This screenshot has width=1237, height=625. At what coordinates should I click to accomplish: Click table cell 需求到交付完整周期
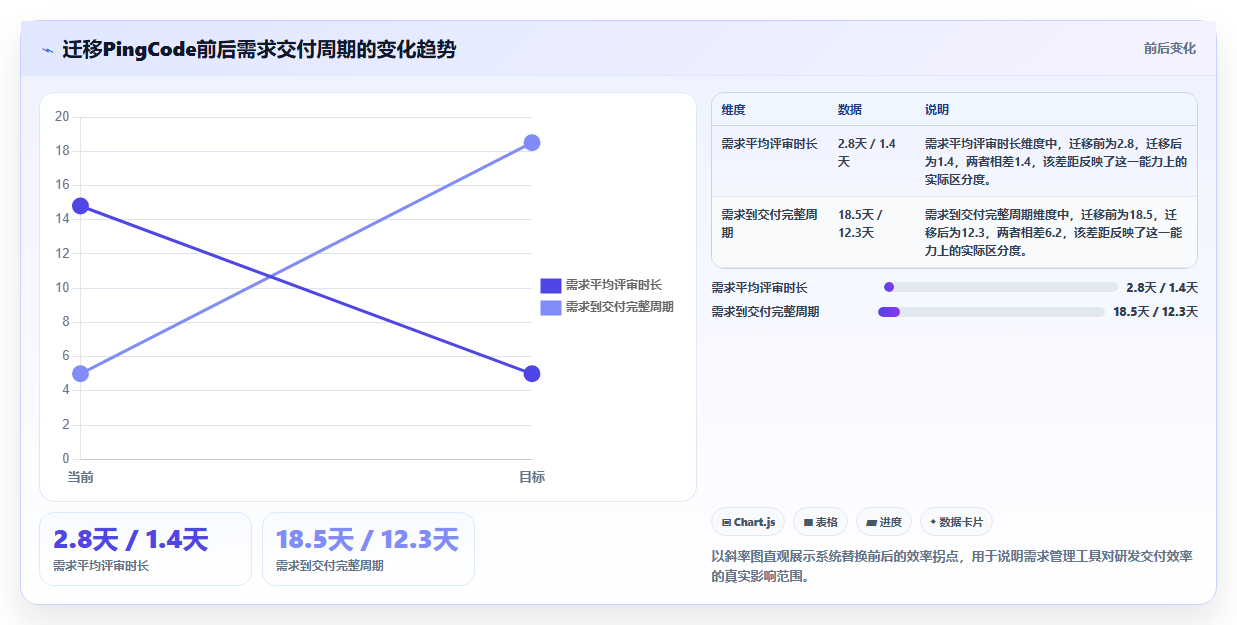(769, 223)
